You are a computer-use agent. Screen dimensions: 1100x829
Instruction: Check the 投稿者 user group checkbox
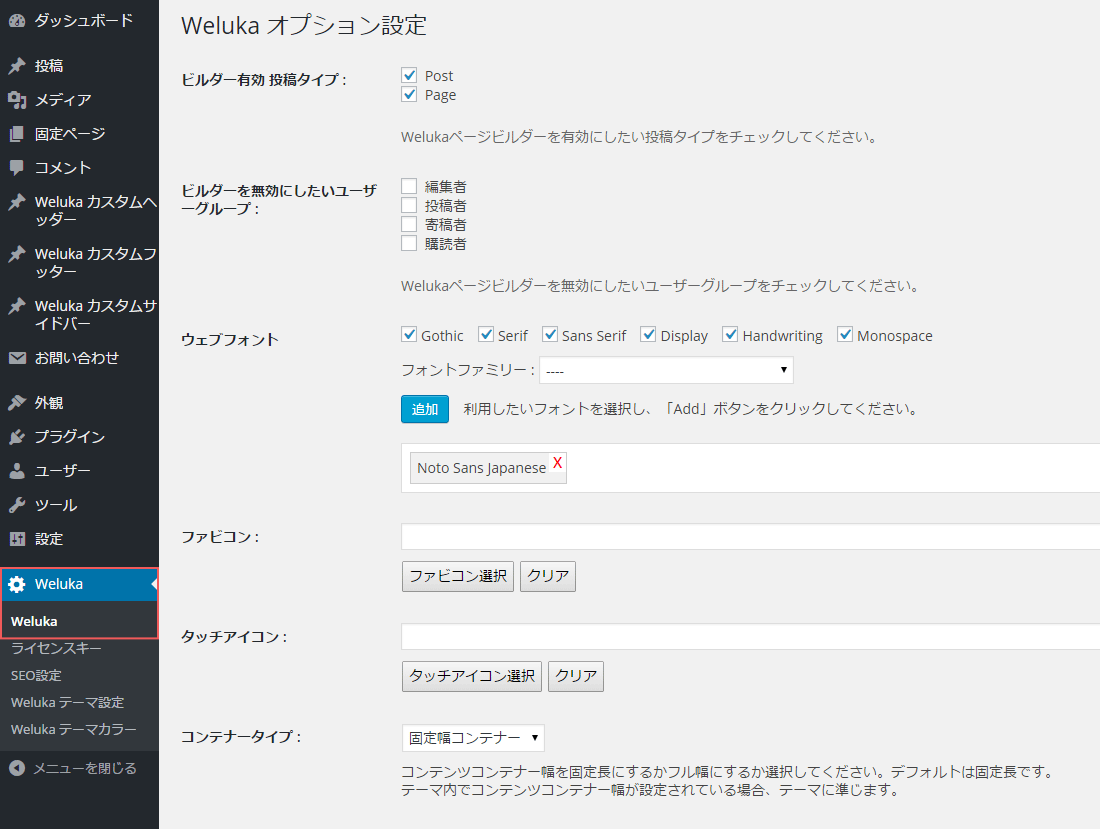[x=409, y=205]
